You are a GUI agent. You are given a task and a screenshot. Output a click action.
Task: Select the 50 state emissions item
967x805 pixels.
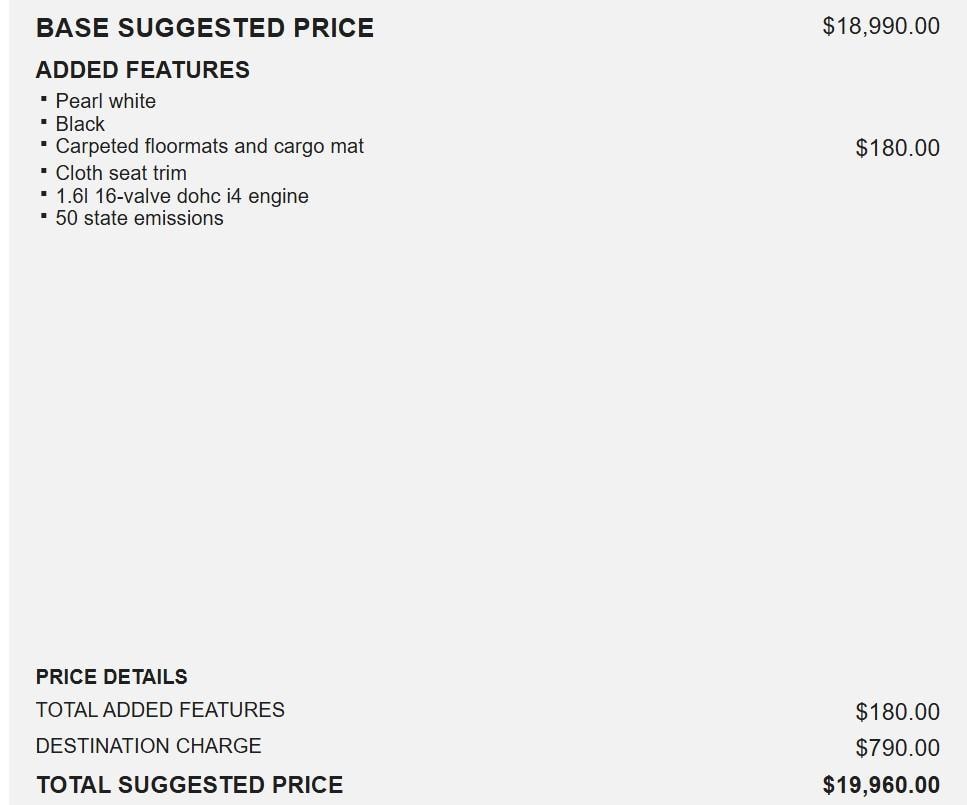pos(139,218)
